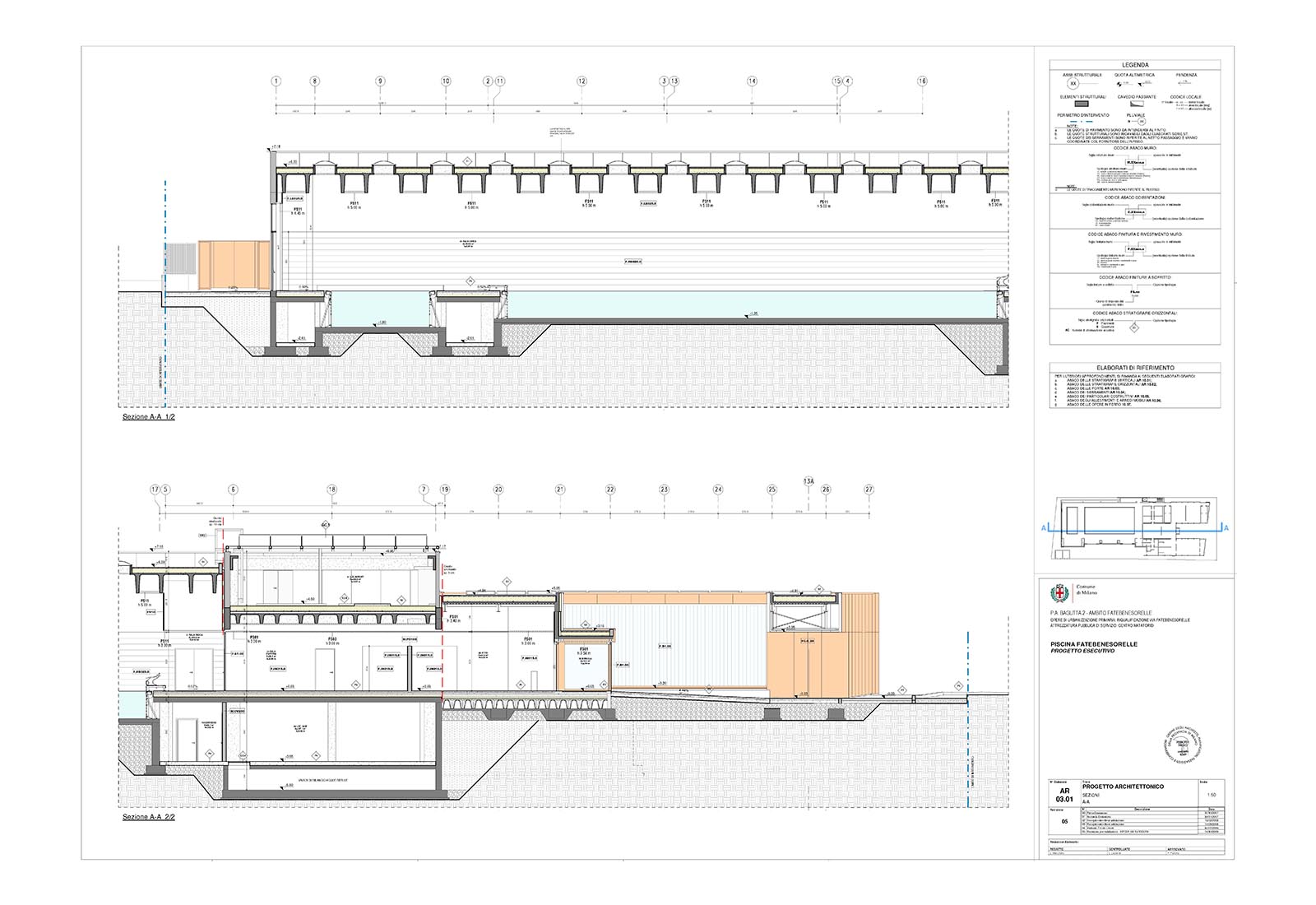Click the 'AR 03.01' drawing number
This screenshot has width=1316, height=905.
pos(1064,795)
